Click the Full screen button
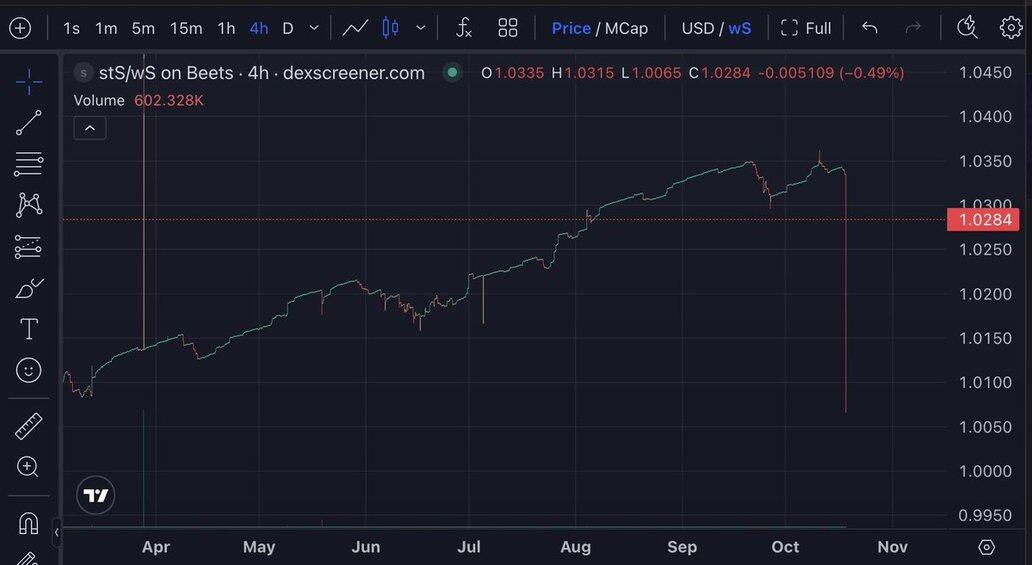 pos(806,28)
